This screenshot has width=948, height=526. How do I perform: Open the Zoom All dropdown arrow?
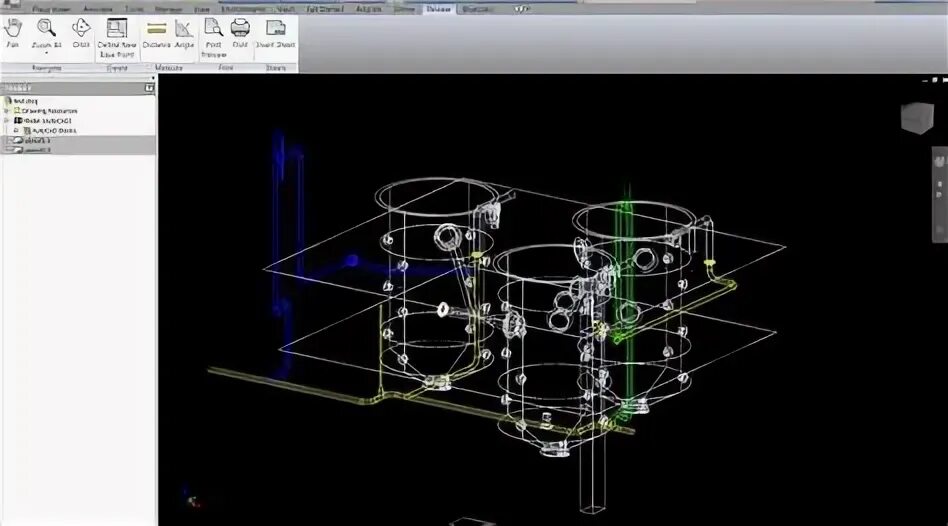click(x=46, y=54)
